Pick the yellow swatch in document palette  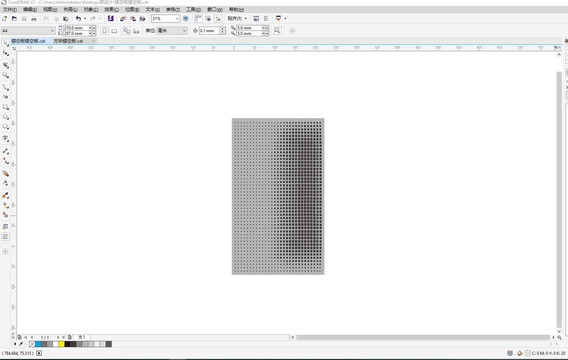(x=62, y=344)
